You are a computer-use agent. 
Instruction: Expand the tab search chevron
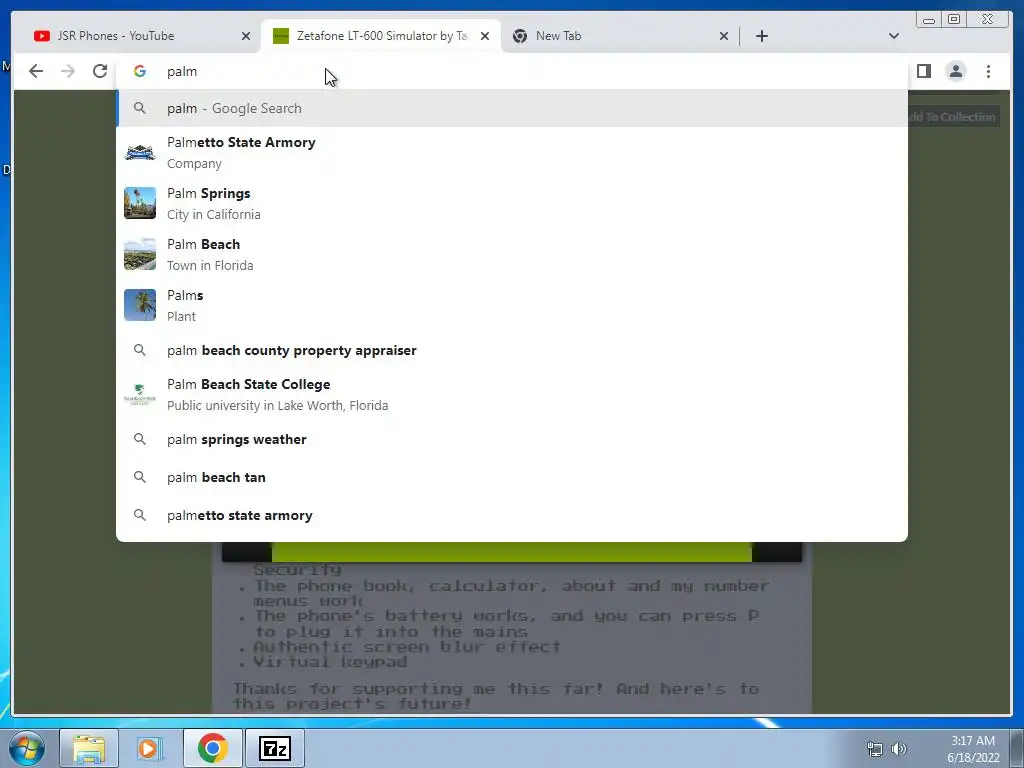point(893,36)
